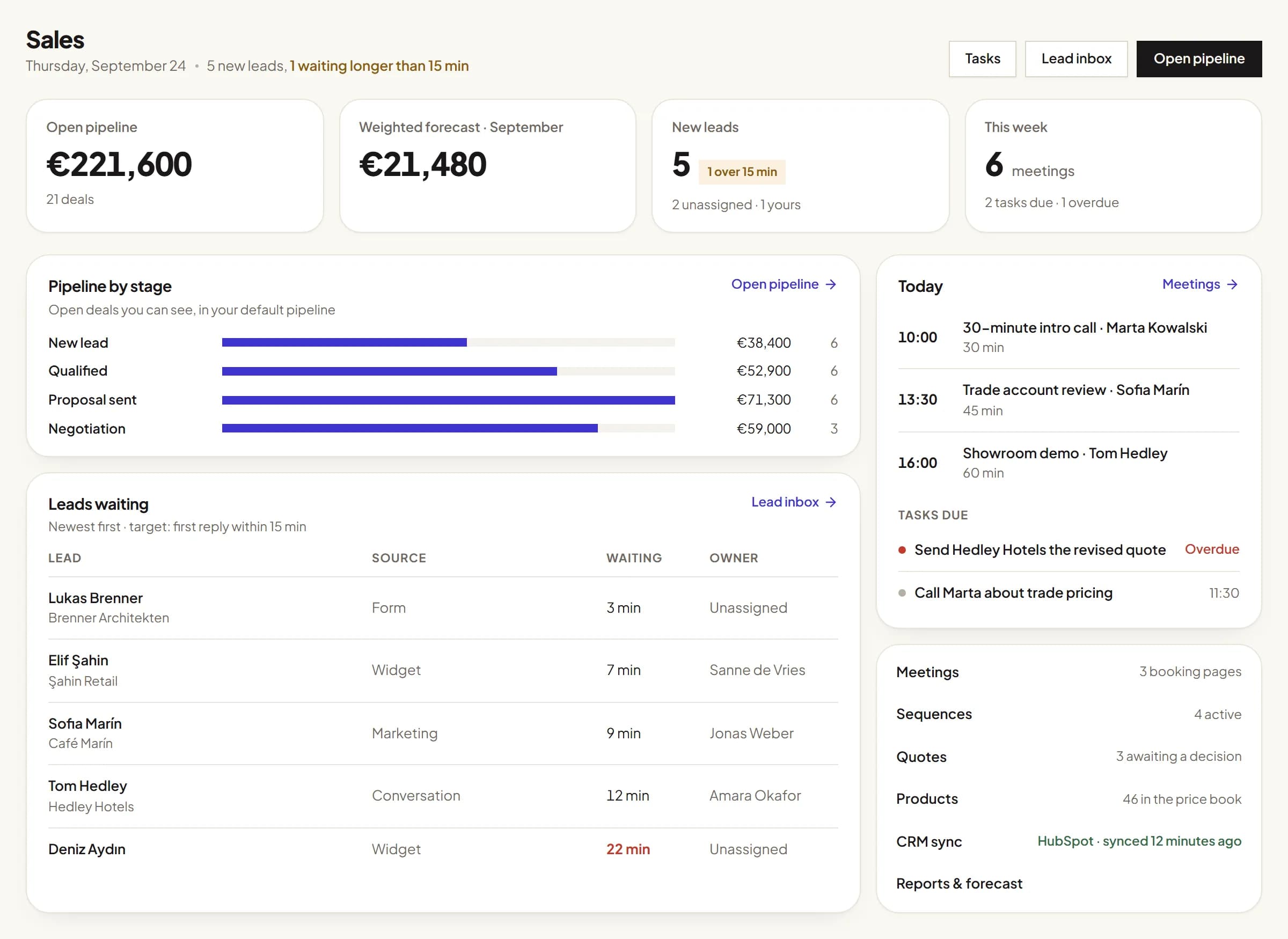Click '2 tasks due · 1 overdue' text

coord(1051,202)
